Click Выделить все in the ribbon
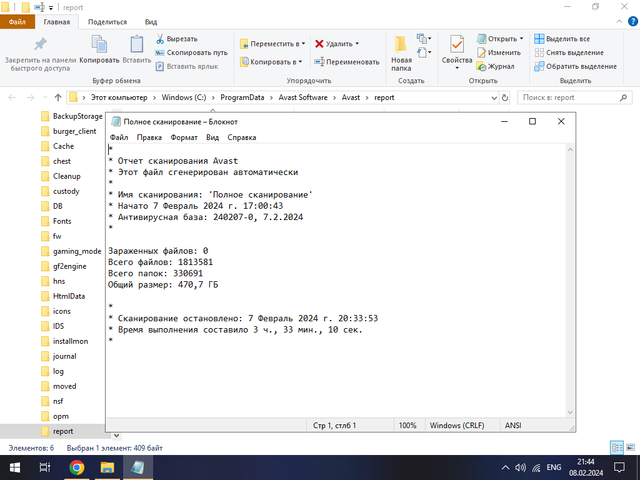Viewport: 640px width, 480px height. (562, 39)
